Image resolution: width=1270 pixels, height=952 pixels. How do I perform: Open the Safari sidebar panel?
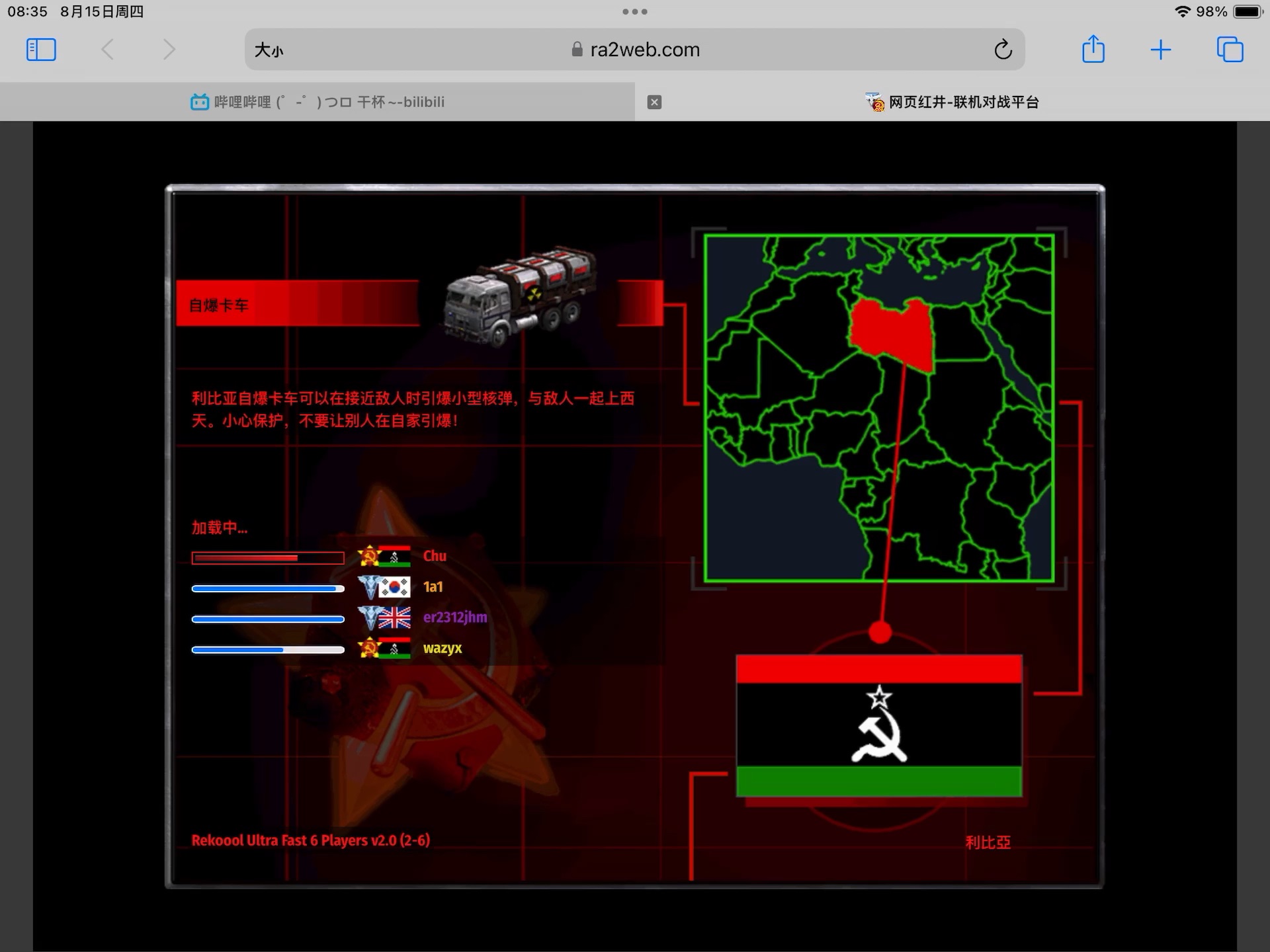(x=41, y=50)
